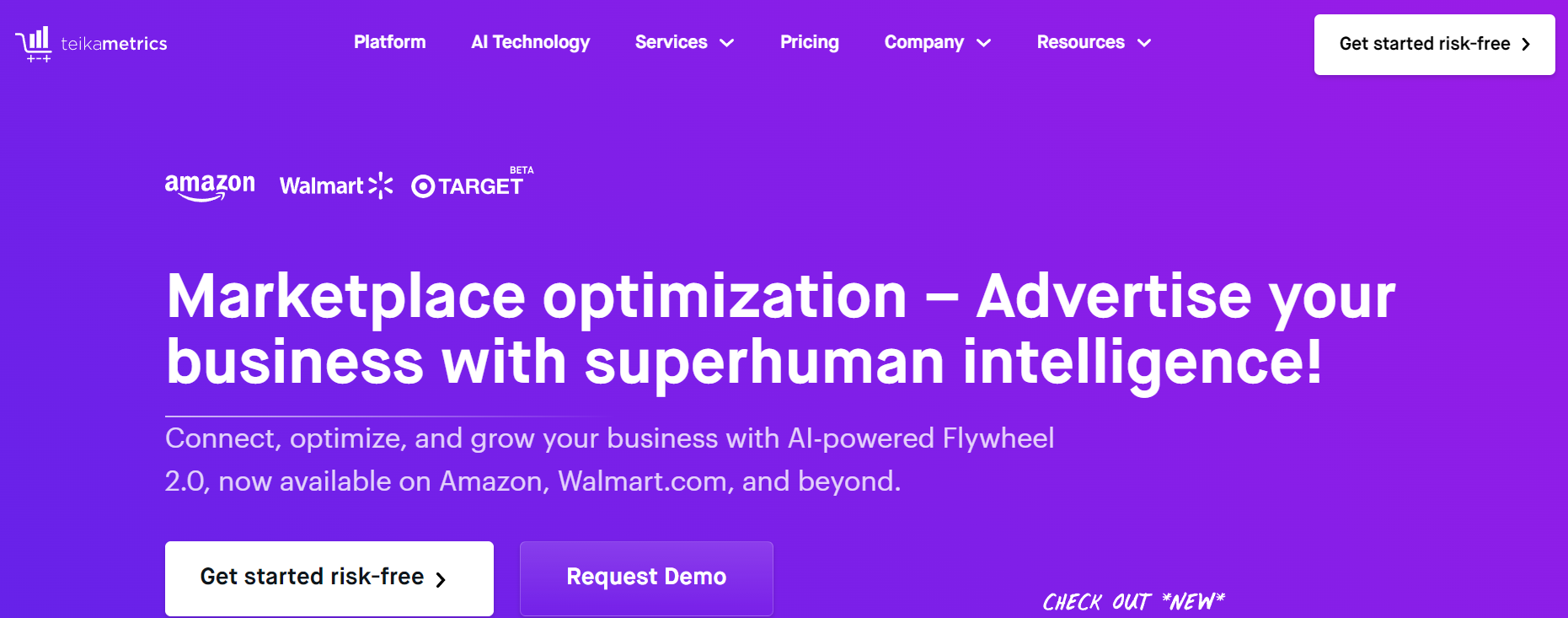Click the arrow on the header Get started button
The height and width of the screenshot is (618, 1568).
(x=1526, y=44)
